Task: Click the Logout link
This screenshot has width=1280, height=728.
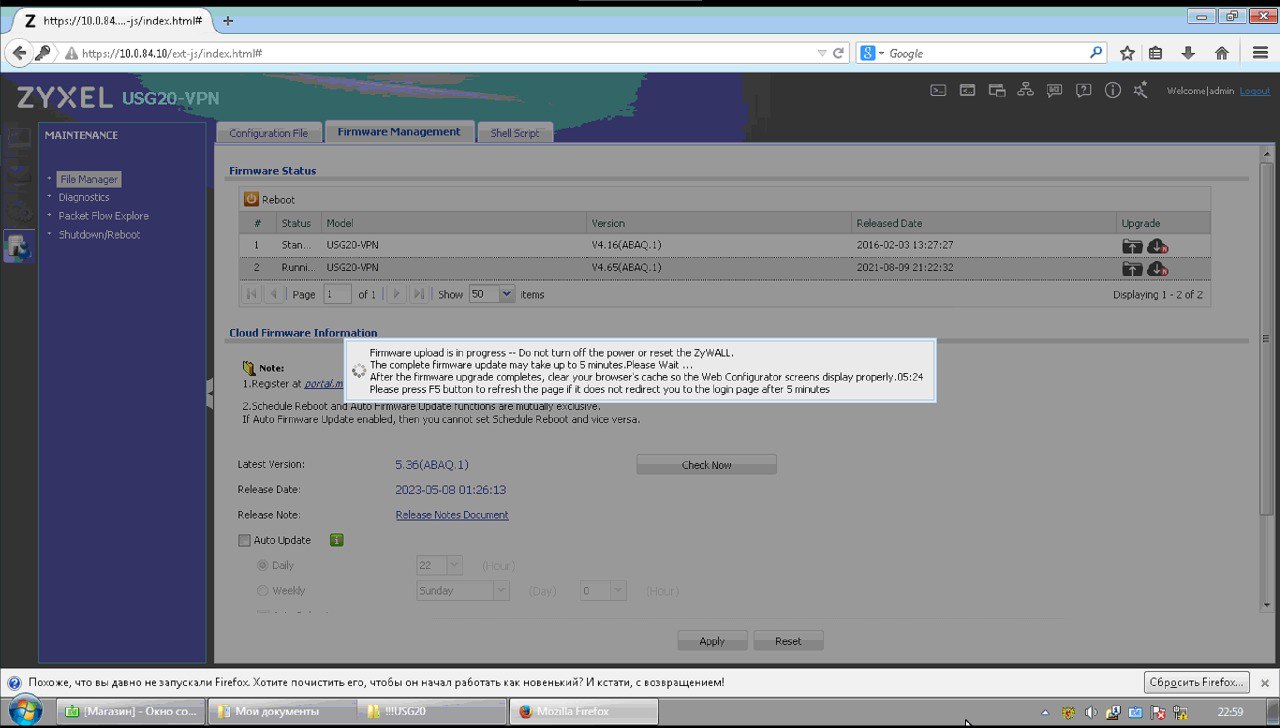Action: point(1255,91)
